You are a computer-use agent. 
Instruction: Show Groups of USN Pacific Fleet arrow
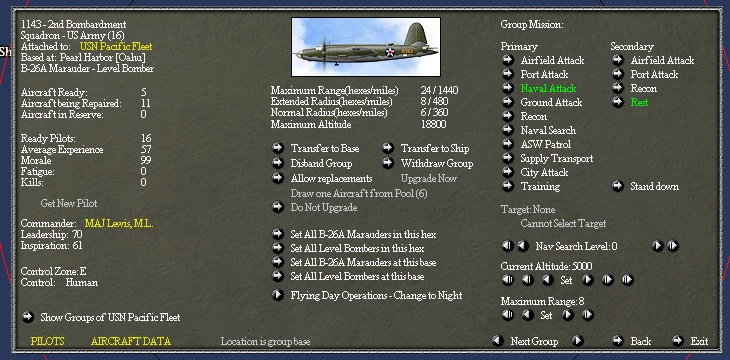[28, 317]
